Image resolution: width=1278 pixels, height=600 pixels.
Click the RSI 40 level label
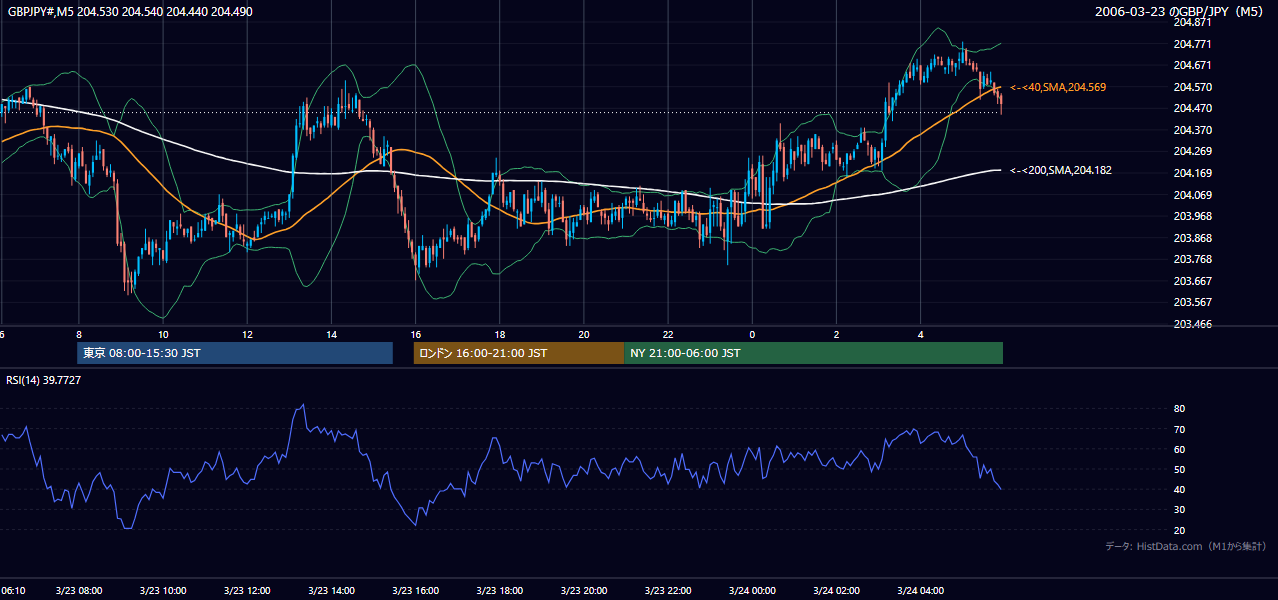1179,490
